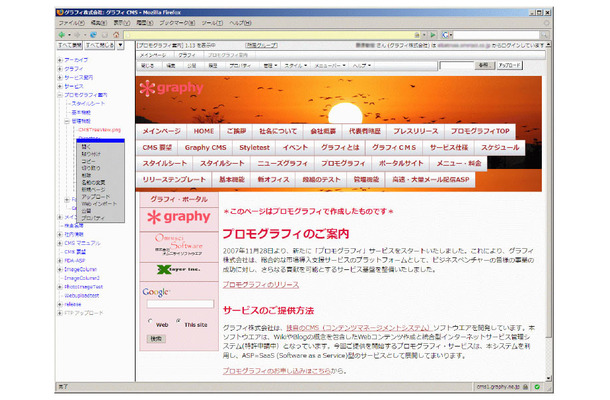This screenshot has height=400, width=610.
Task: Click the 検索 button under the Google box
Action: point(156,339)
